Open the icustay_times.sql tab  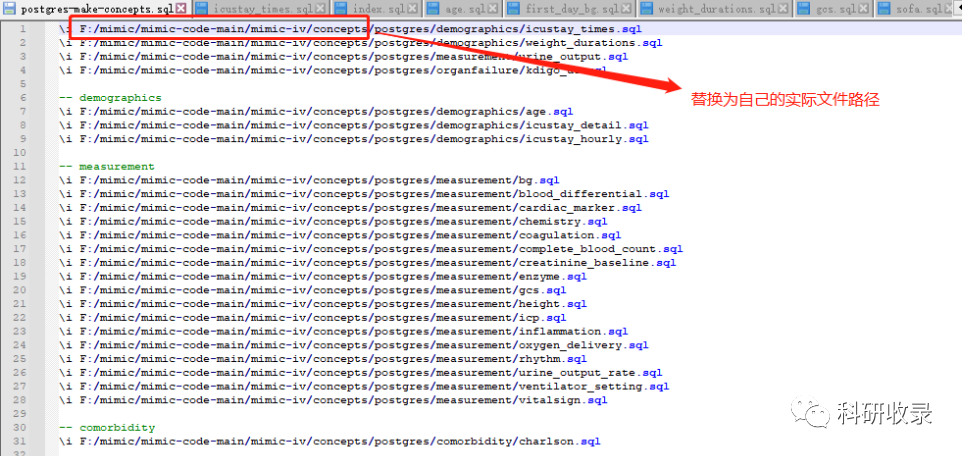(x=261, y=9)
